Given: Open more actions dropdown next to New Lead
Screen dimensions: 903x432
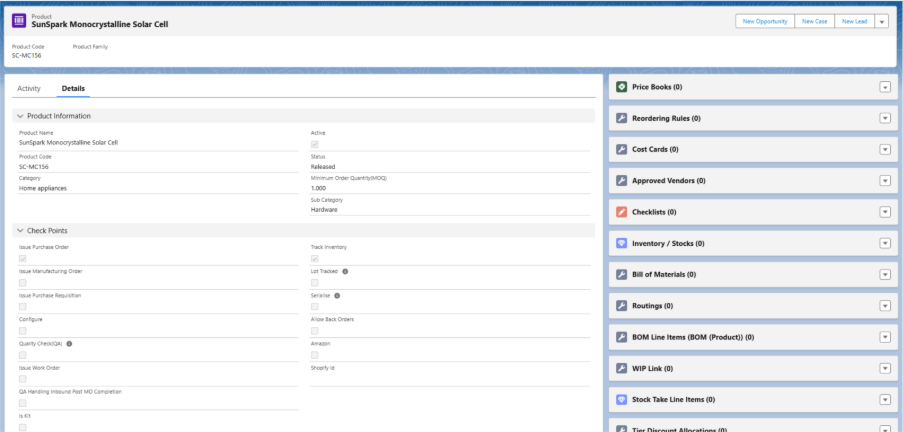Looking at the screenshot, I should pyautogui.click(x=881, y=21).
